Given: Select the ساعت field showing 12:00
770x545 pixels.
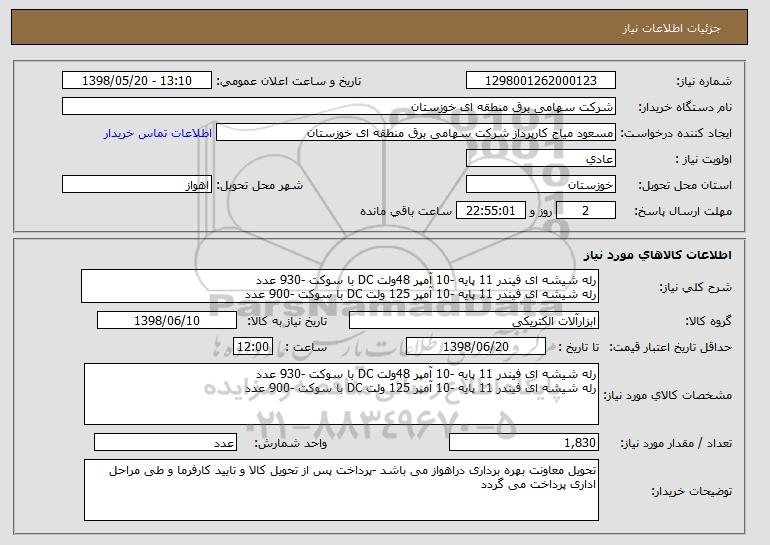Looking at the screenshot, I should [251, 346].
